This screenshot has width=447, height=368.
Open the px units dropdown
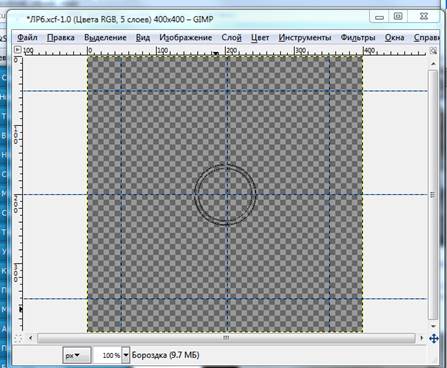[77, 355]
